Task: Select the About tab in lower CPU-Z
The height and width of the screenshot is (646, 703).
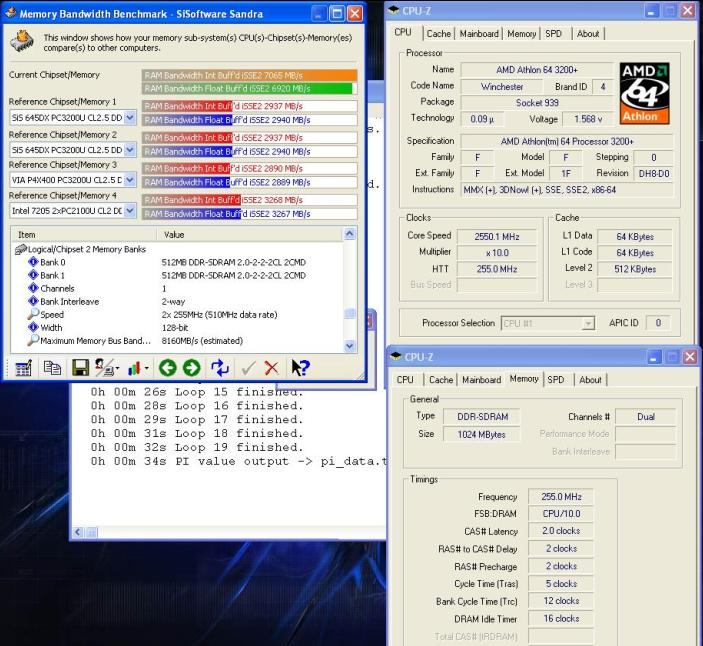Action: tap(590, 380)
